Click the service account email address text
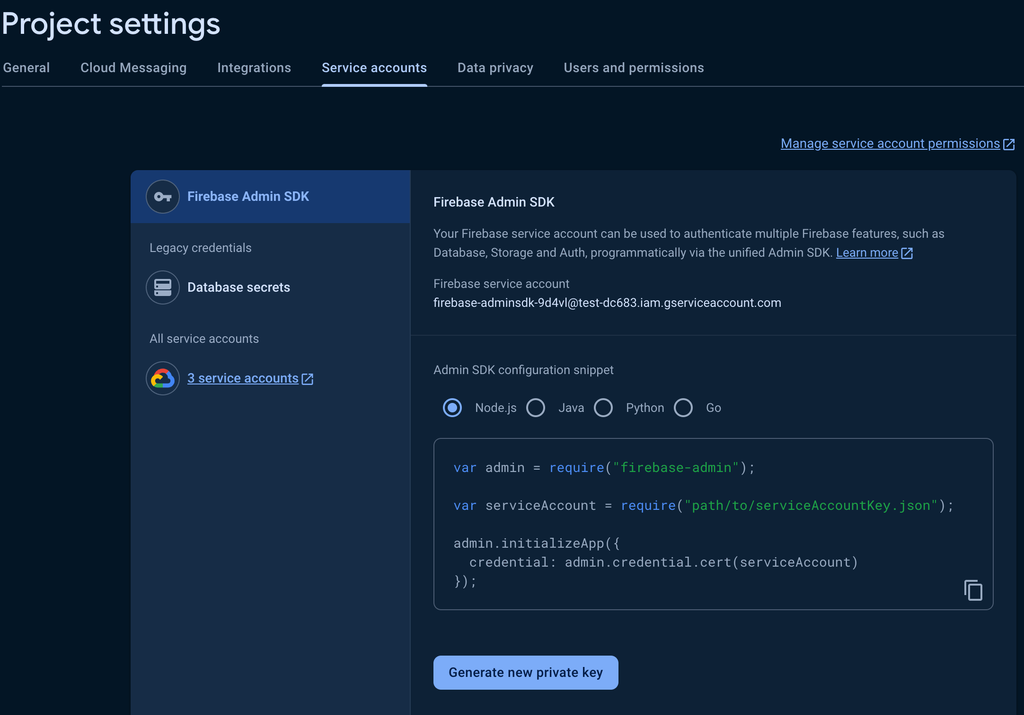 point(607,302)
